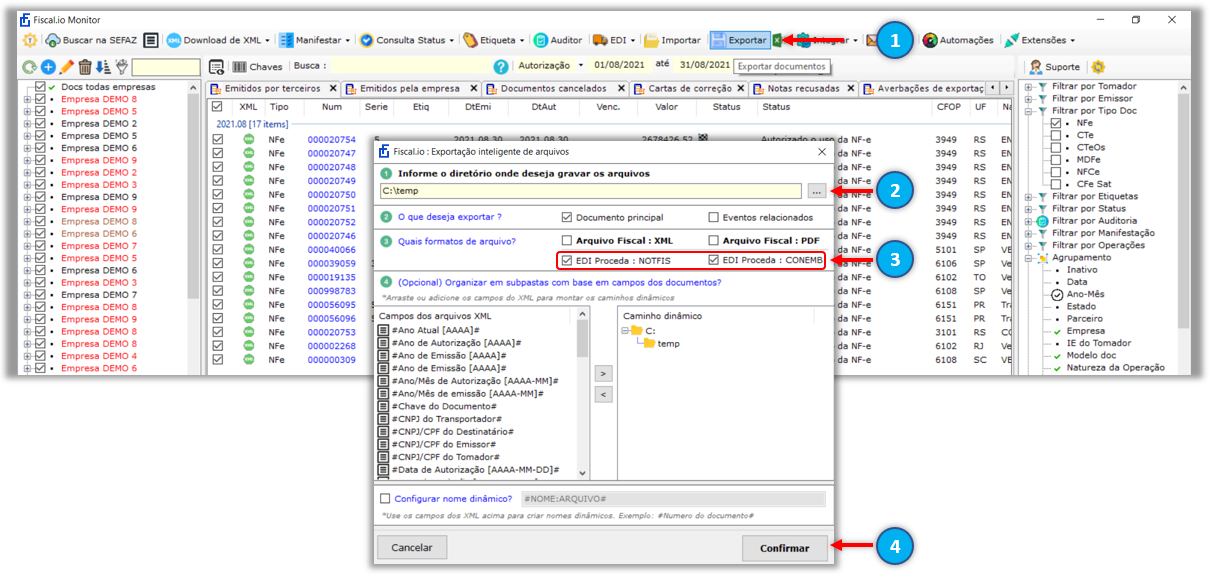
Task: Click the document search icon before Chaves
Action: pyautogui.click(x=216, y=67)
